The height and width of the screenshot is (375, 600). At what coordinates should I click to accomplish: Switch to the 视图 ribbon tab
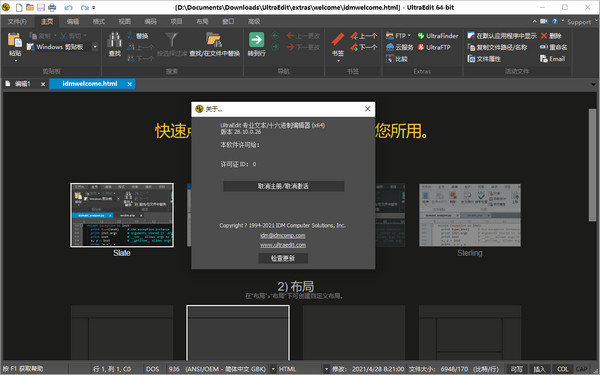(x=125, y=21)
